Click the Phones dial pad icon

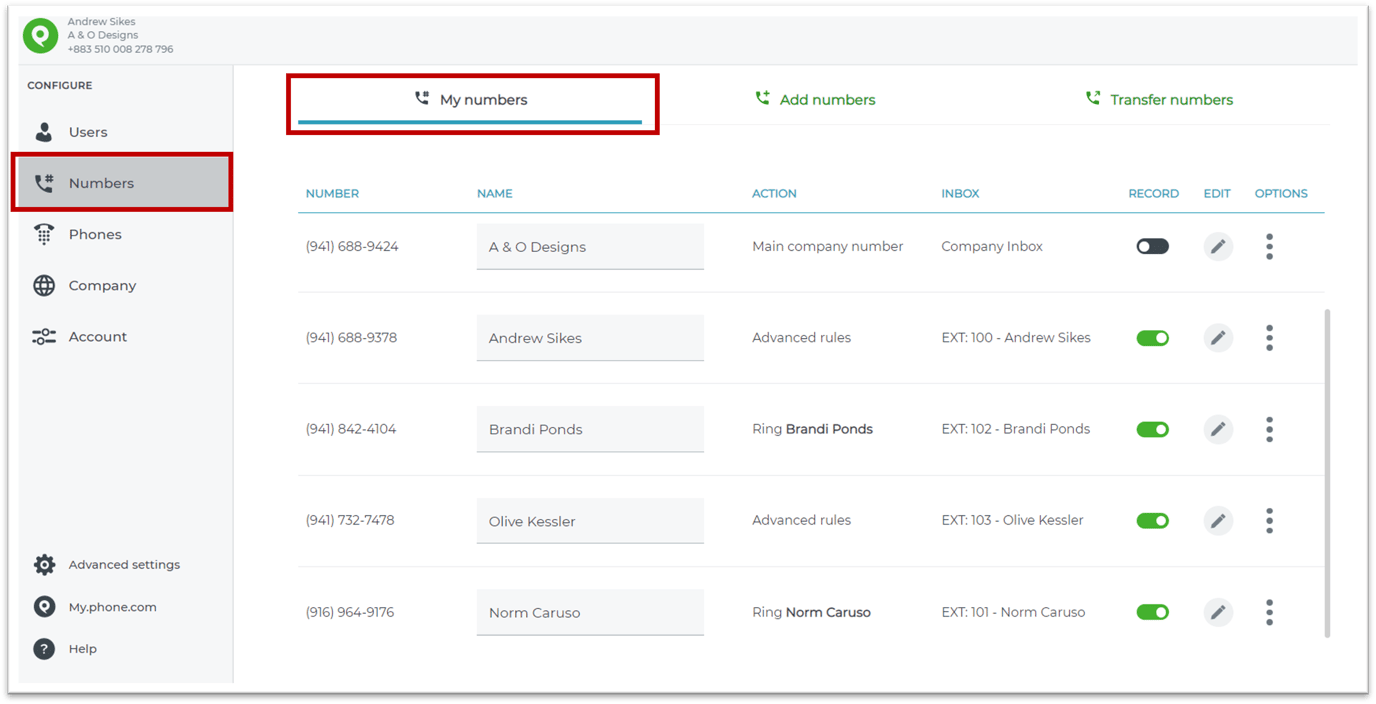click(44, 234)
